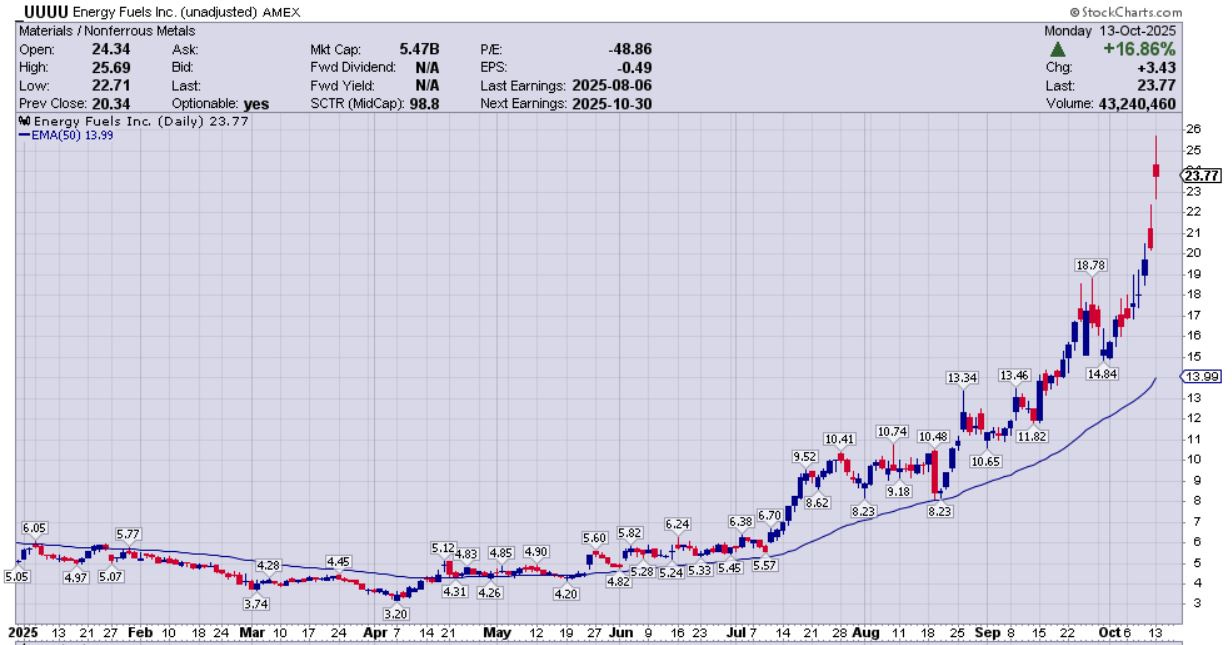Click the 5.12 high annotation

(443, 547)
